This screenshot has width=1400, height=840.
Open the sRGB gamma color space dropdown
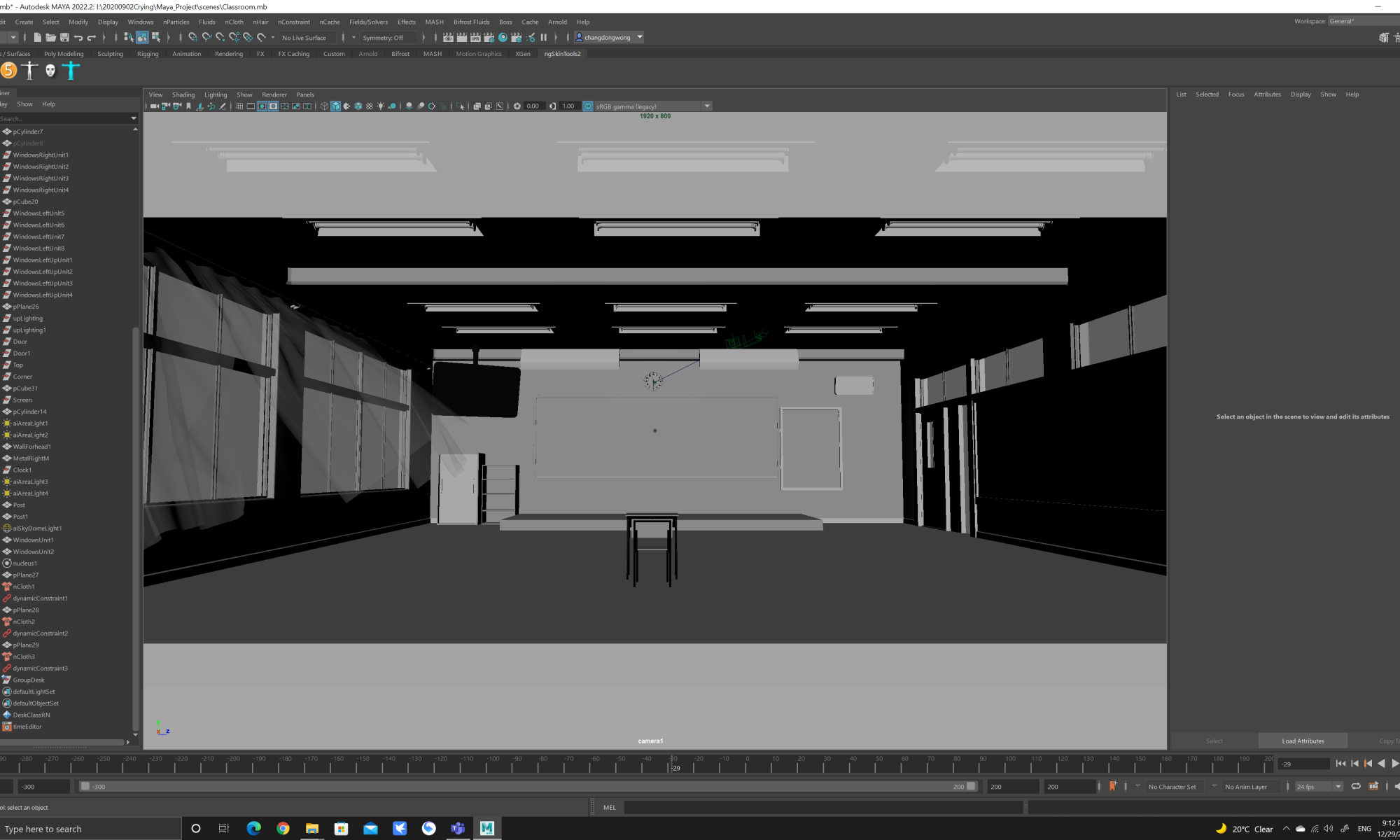707,106
